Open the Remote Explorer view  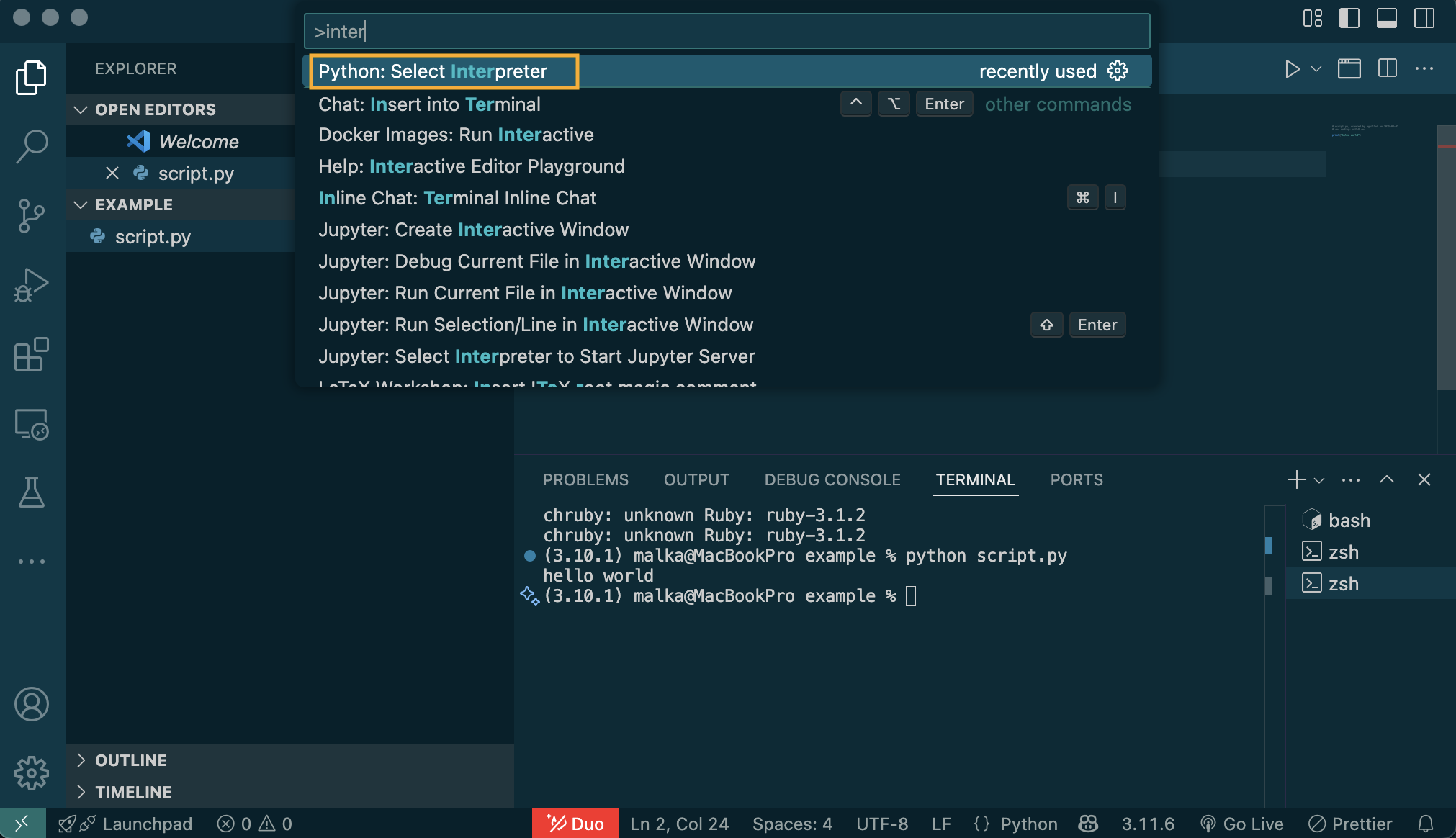(x=32, y=424)
